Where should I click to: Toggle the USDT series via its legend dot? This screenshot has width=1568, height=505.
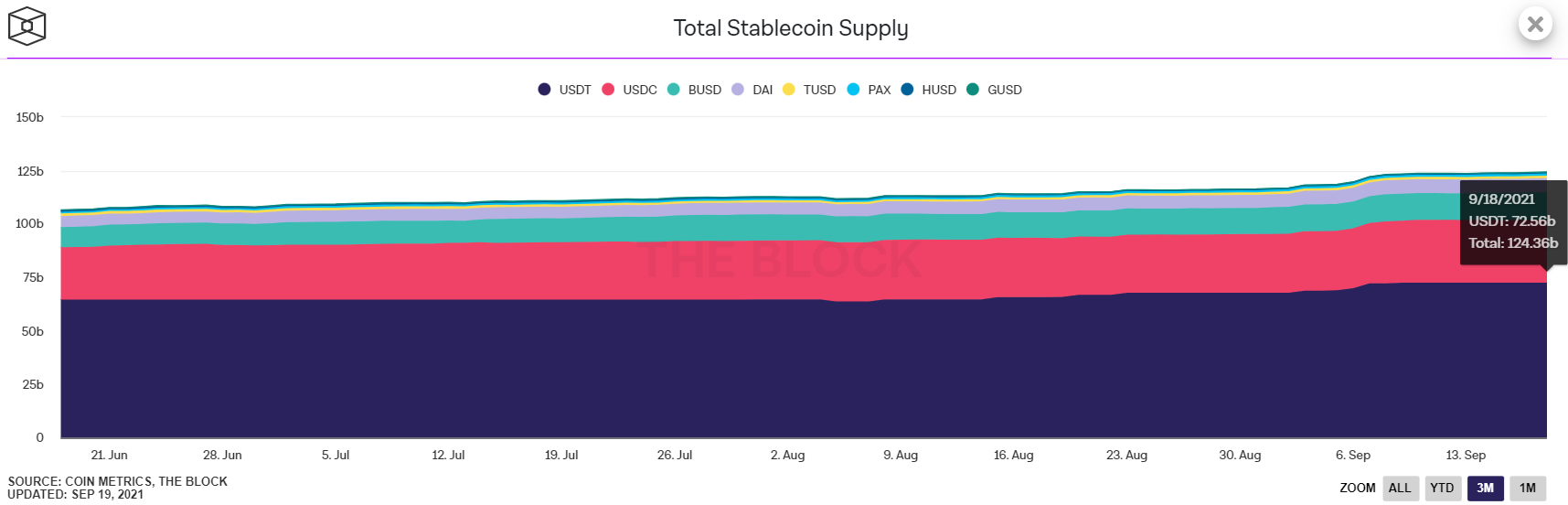pos(544,90)
